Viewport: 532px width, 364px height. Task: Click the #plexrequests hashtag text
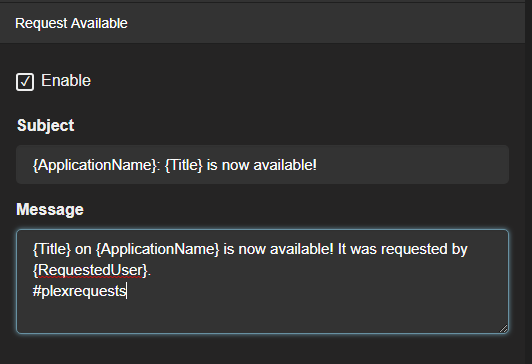pos(79,291)
